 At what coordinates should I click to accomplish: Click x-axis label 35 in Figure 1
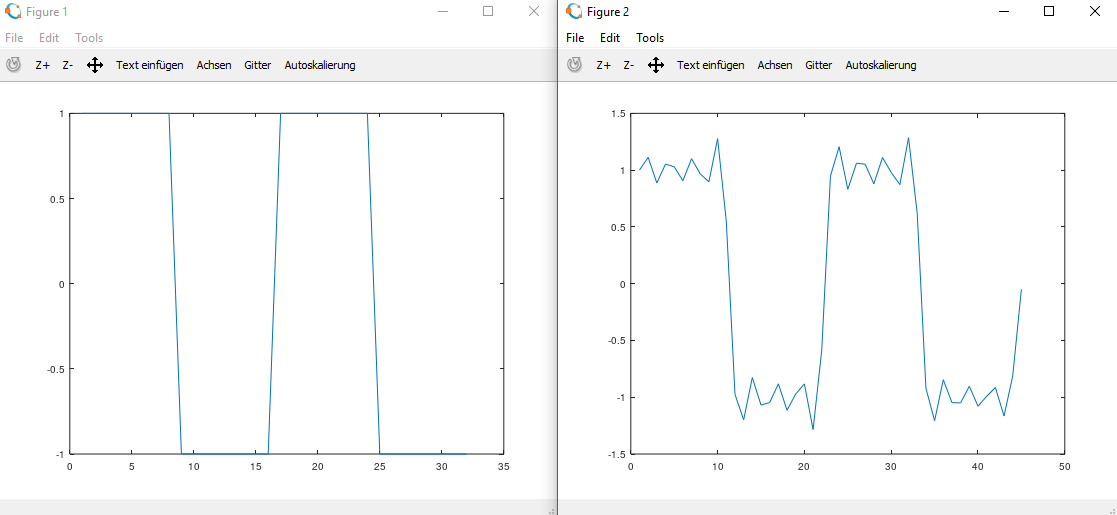coord(504,467)
